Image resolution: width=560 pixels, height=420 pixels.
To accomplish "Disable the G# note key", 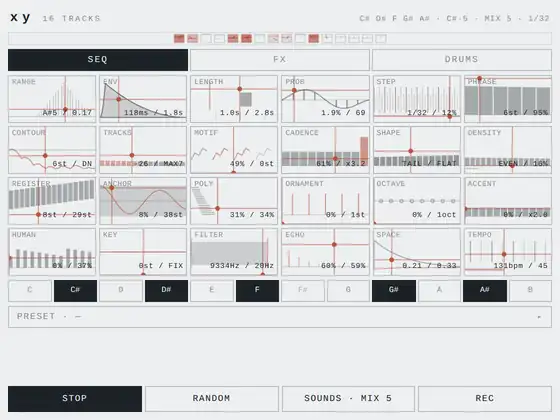I will point(394,291).
